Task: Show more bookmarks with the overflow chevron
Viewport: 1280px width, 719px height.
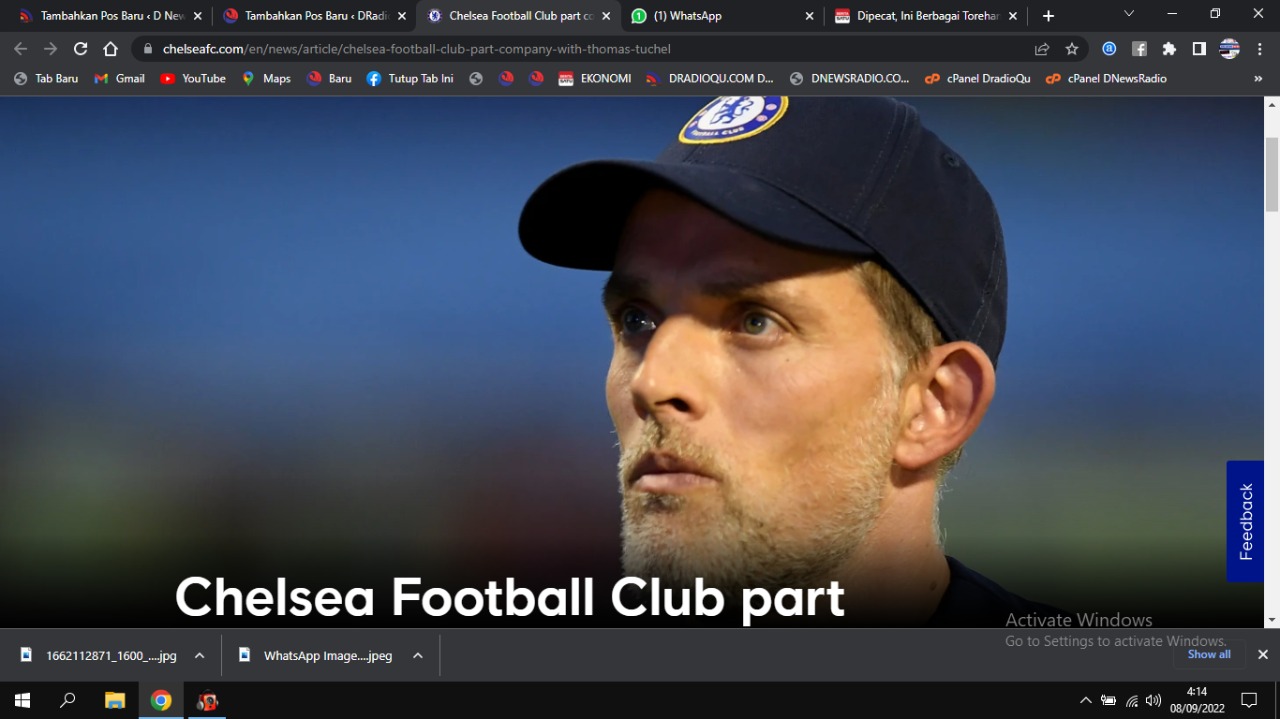Action: coord(1258,79)
